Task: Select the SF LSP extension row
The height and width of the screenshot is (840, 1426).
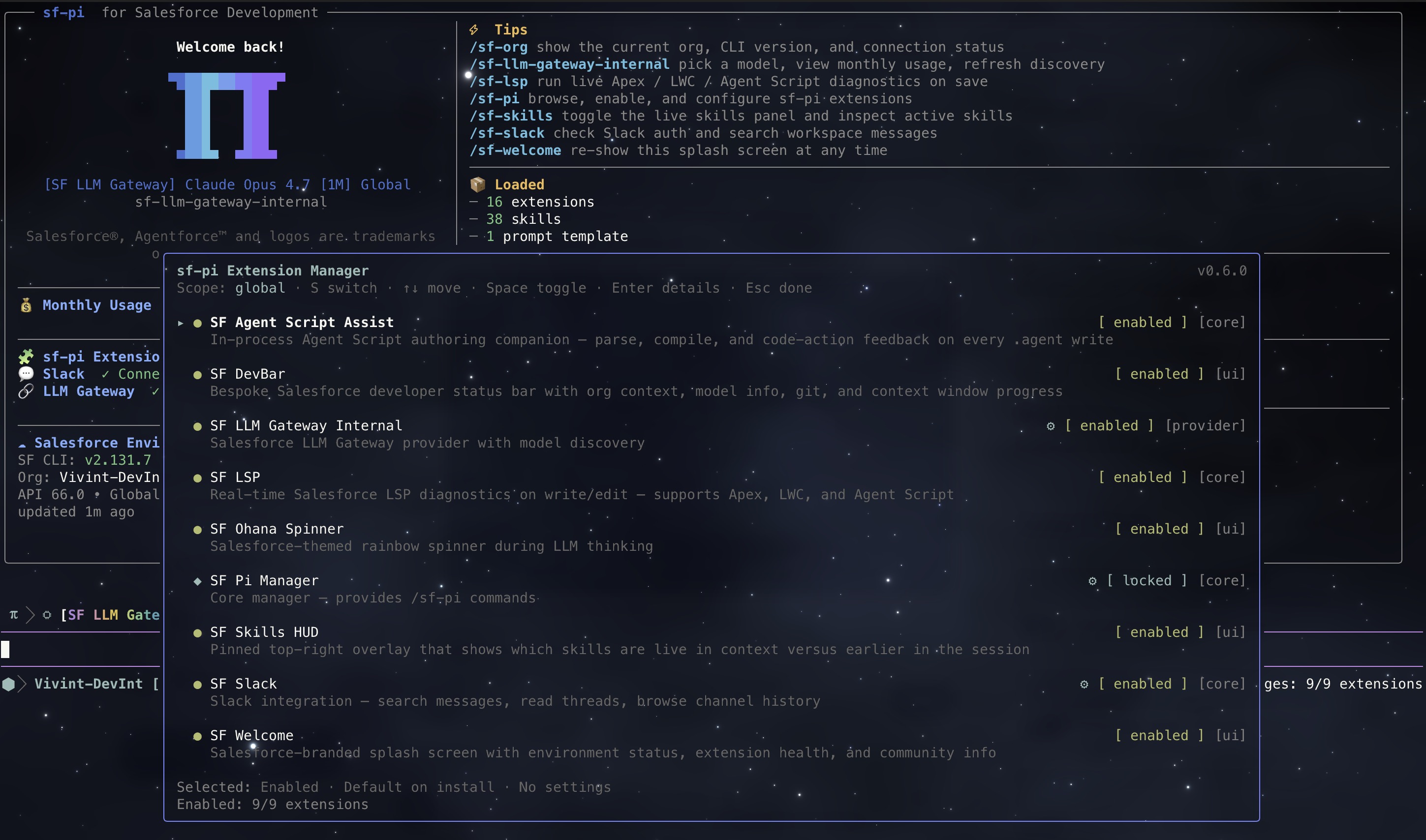Action: coord(235,477)
